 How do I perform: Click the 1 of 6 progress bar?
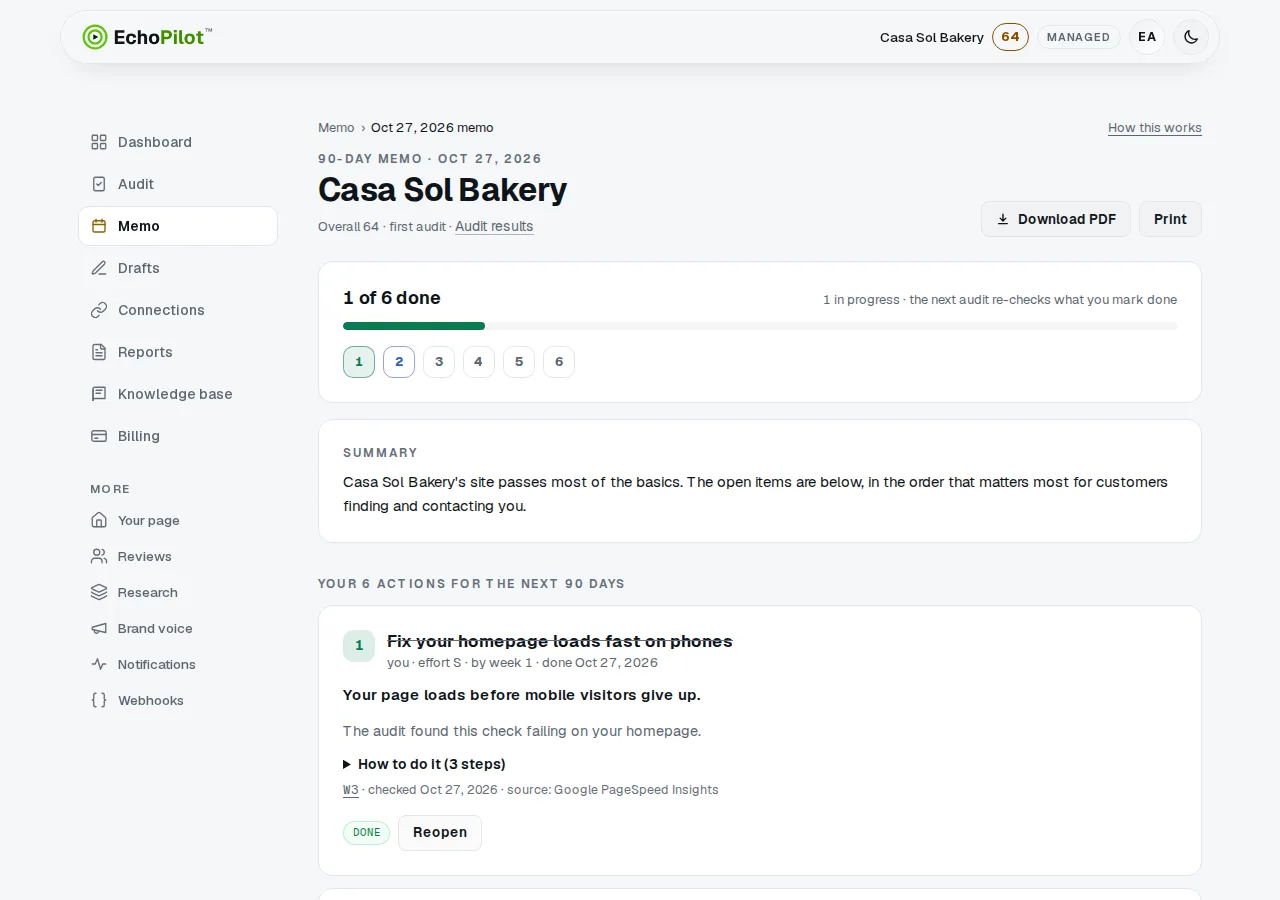pyautogui.click(x=760, y=326)
